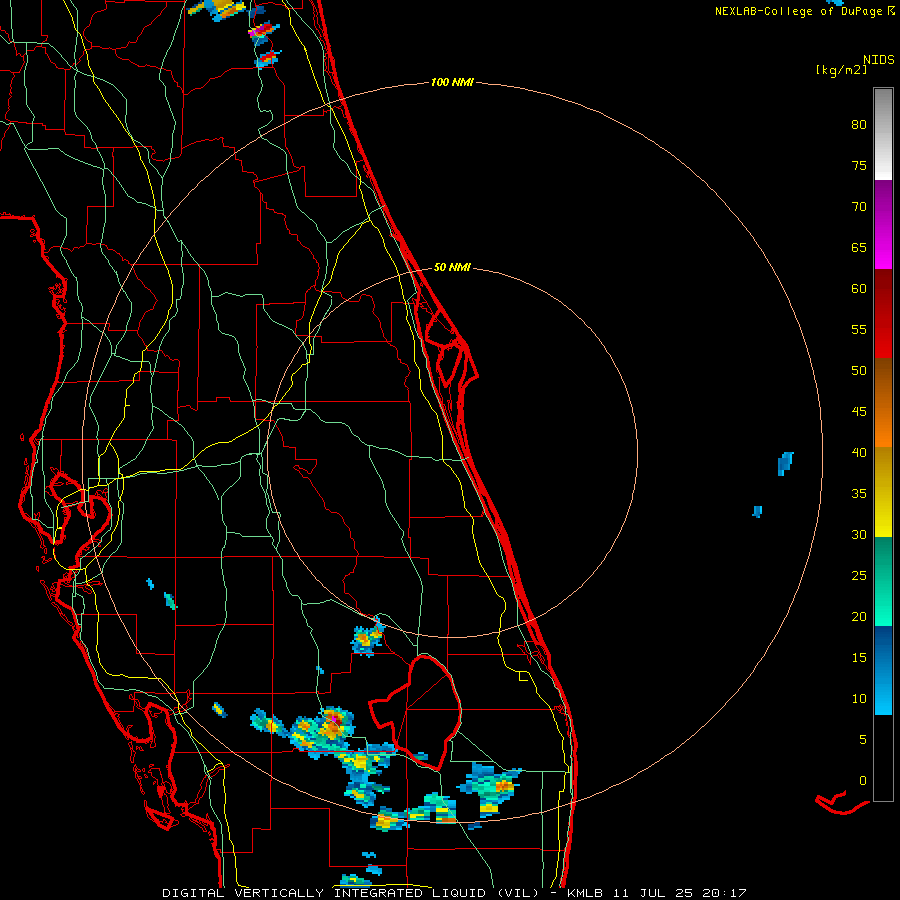900x900 pixels.
Task: Select the NIDS label
Action: pyautogui.click(x=878, y=59)
